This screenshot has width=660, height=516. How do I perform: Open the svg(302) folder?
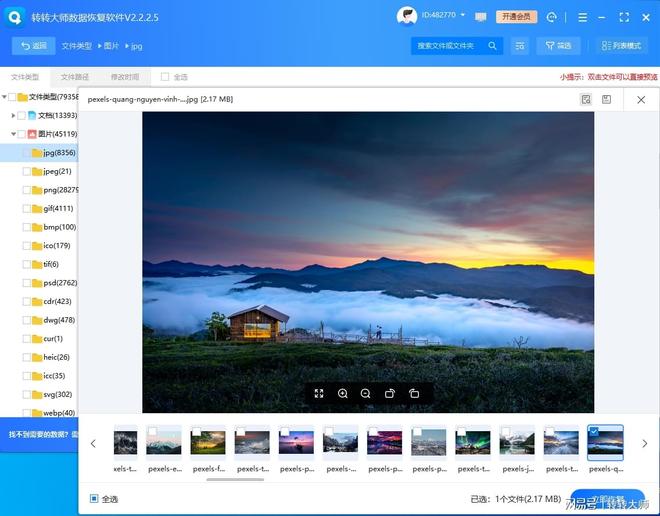click(52, 394)
